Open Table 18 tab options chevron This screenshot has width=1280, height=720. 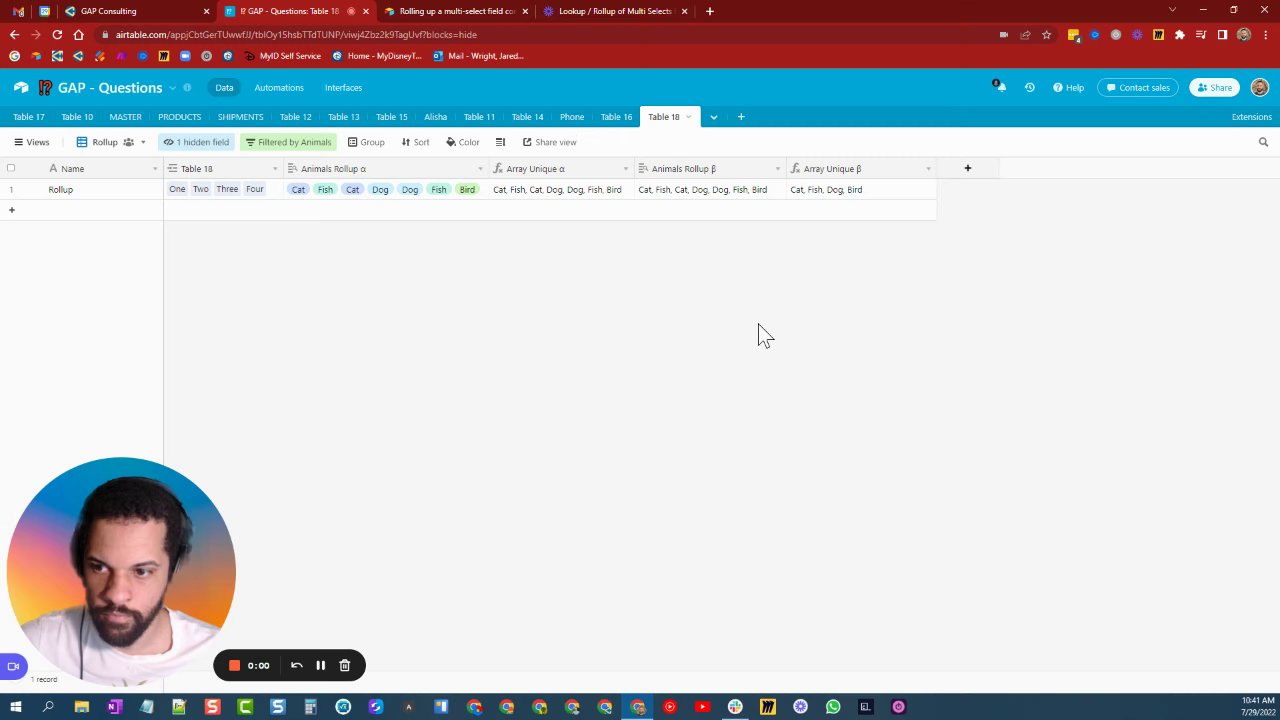click(688, 117)
